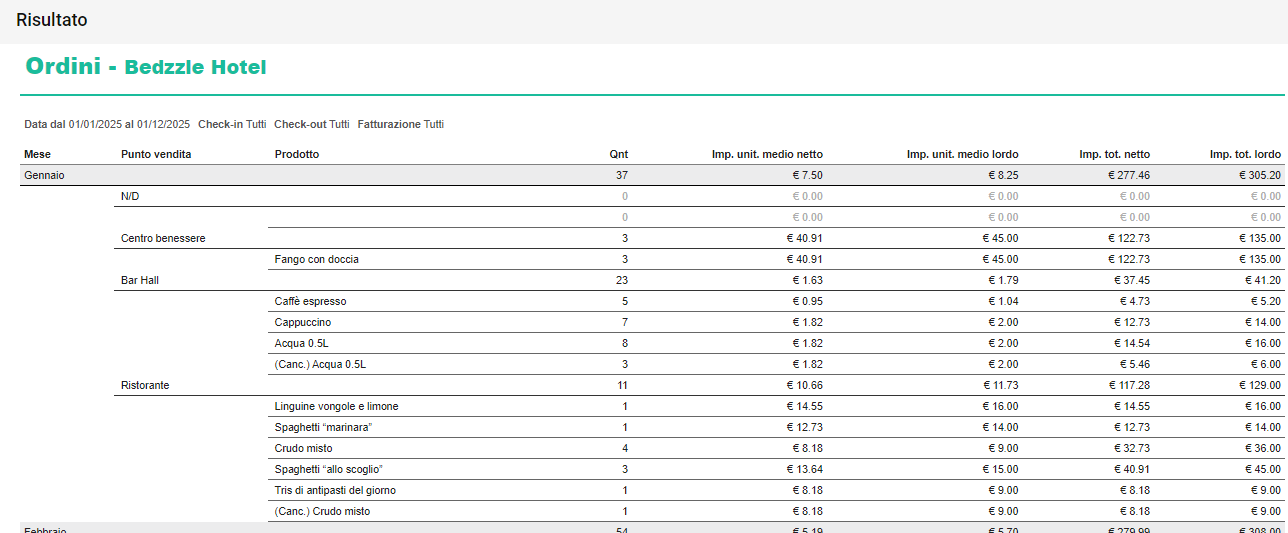Click Acqua 0.5L's total net € 14.54

(1132, 343)
